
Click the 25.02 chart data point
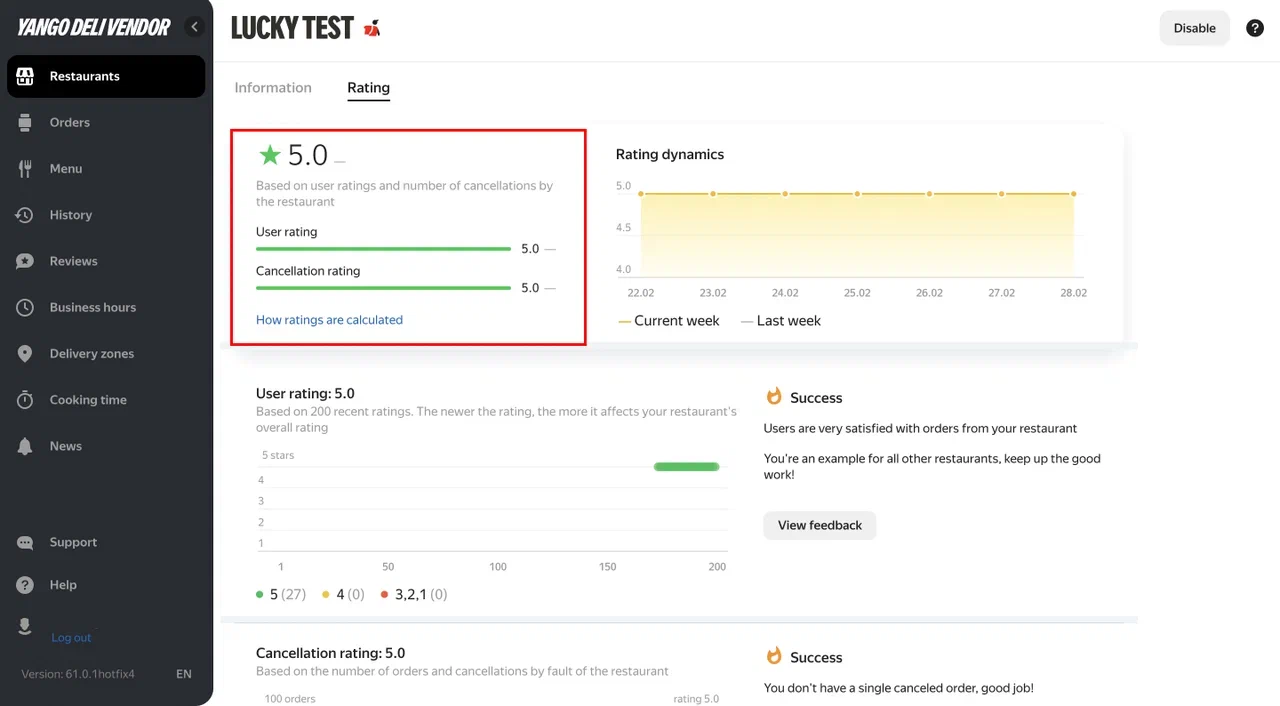click(857, 194)
